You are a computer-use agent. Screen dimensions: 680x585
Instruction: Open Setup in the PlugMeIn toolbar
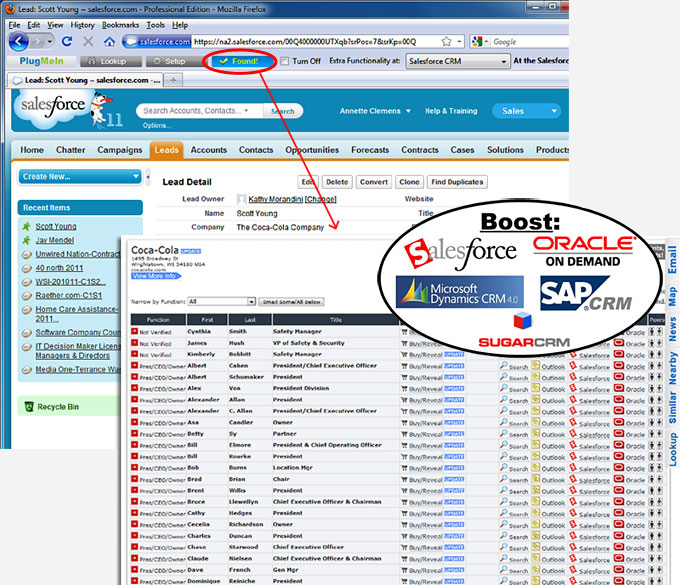(x=173, y=61)
